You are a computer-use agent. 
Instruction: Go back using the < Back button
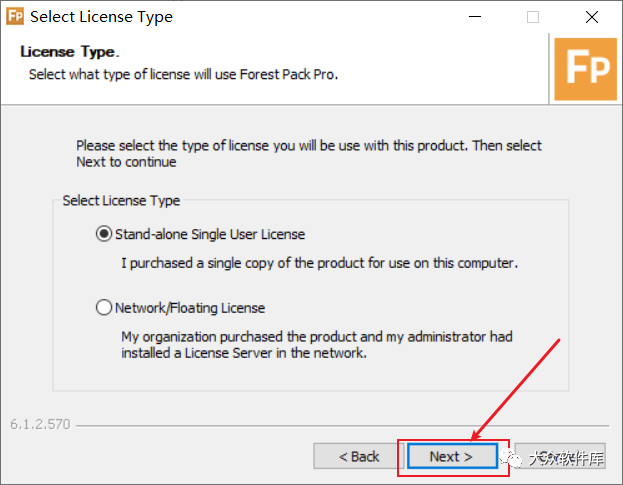tap(358, 456)
